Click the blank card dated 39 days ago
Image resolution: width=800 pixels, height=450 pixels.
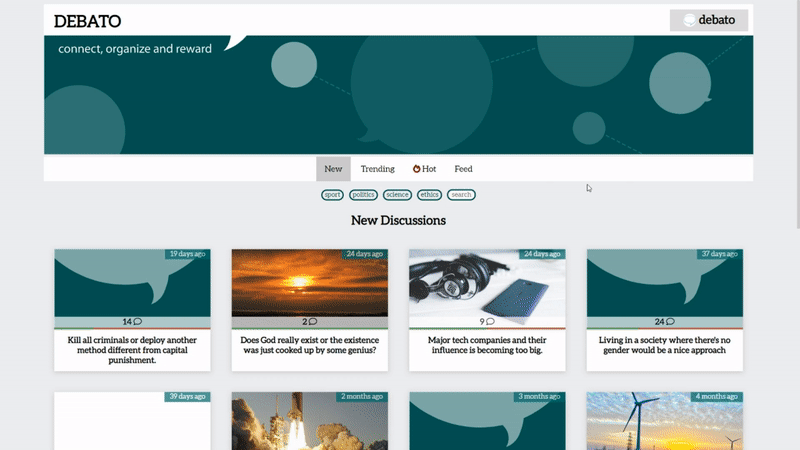[132, 421]
